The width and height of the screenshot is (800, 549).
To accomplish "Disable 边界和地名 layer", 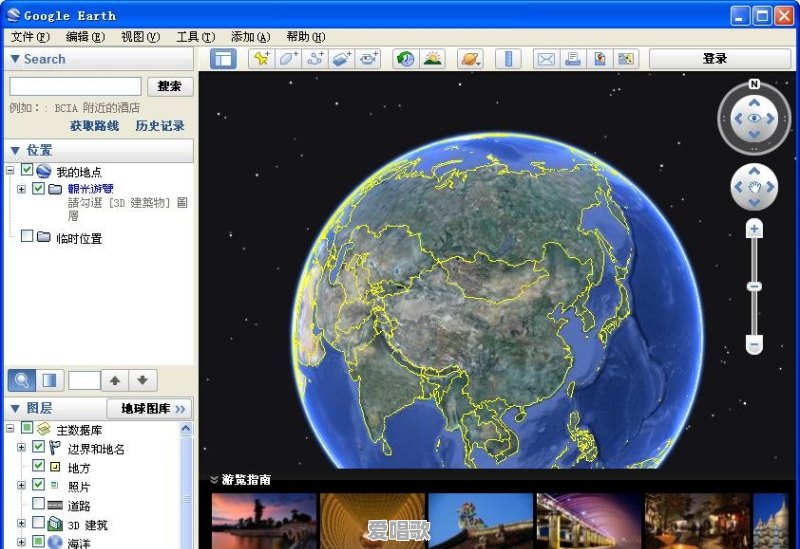I will tap(38, 447).
